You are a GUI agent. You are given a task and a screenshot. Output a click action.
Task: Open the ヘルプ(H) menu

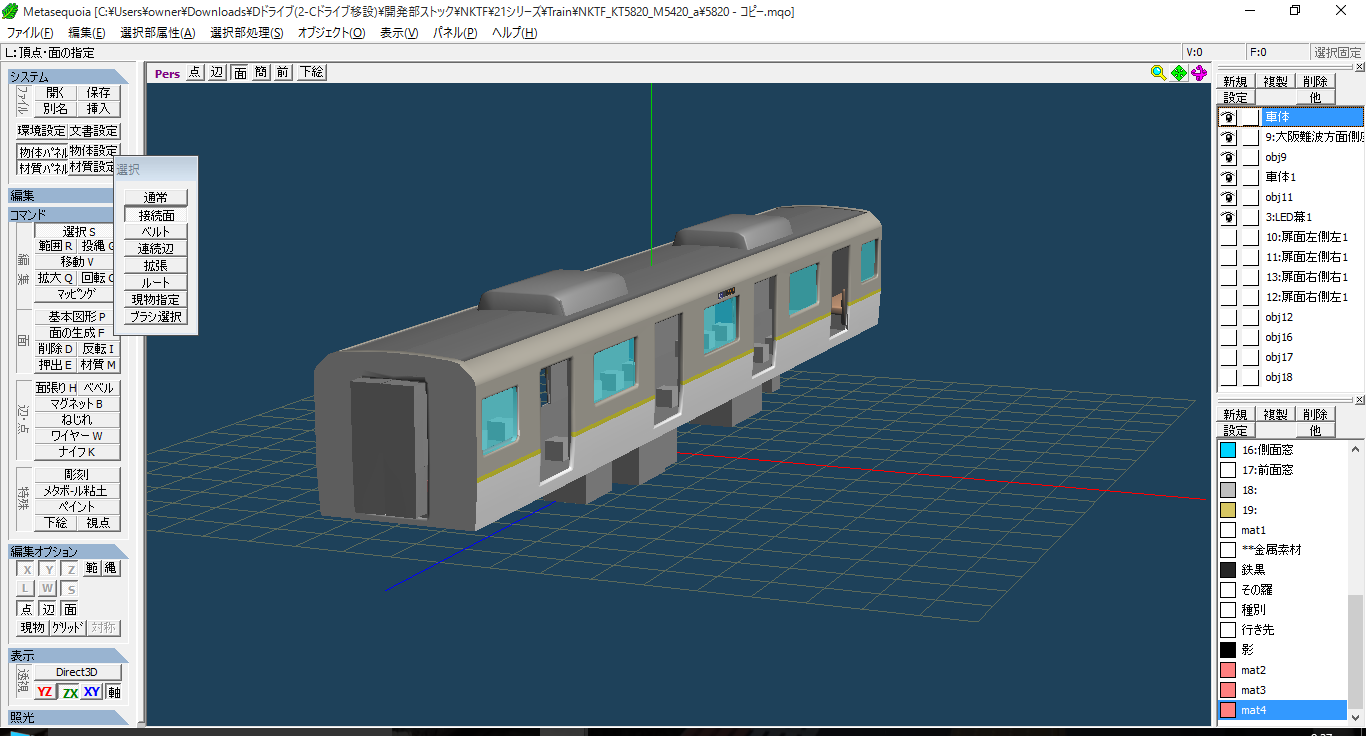coord(514,33)
